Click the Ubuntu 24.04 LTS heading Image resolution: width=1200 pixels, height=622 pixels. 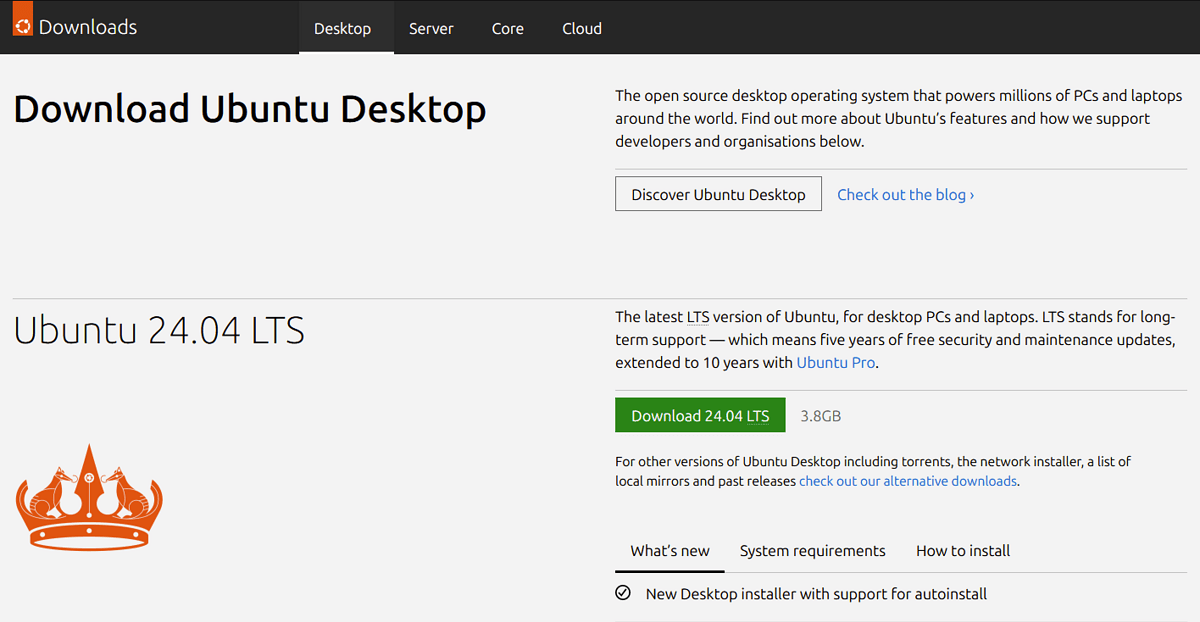point(158,330)
